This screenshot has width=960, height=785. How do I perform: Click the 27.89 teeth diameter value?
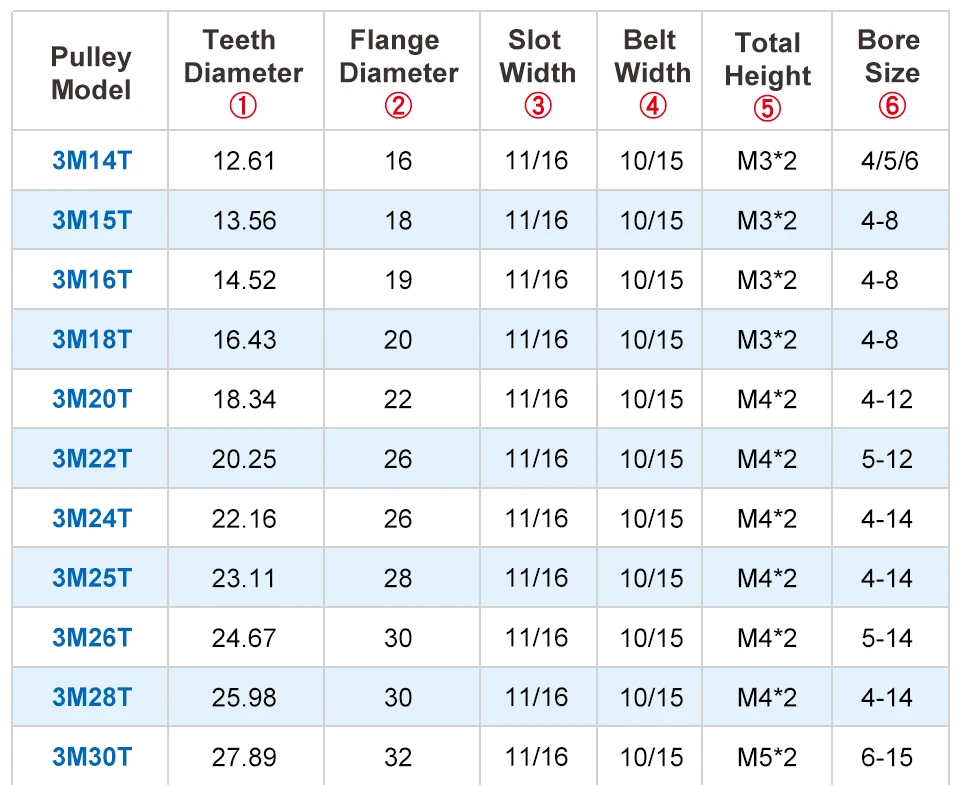[x=243, y=757]
